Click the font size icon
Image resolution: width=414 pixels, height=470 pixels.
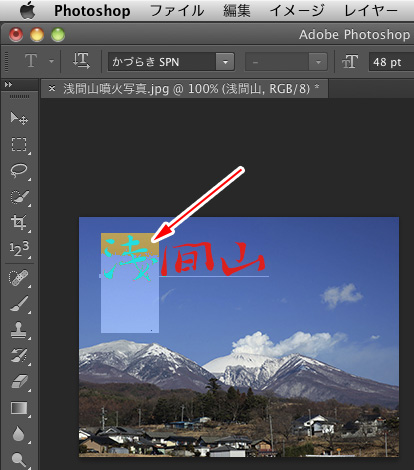pyautogui.click(x=350, y=62)
